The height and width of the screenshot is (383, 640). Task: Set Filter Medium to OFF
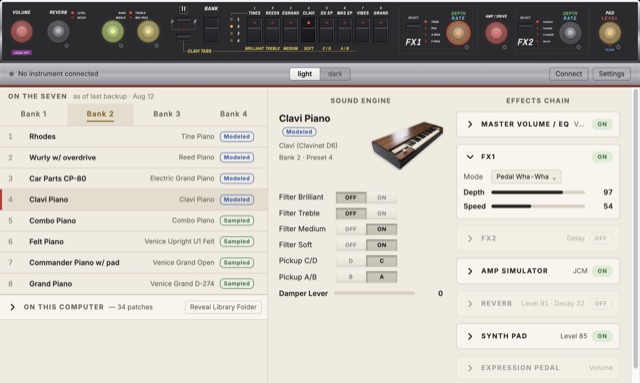click(351, 229)
